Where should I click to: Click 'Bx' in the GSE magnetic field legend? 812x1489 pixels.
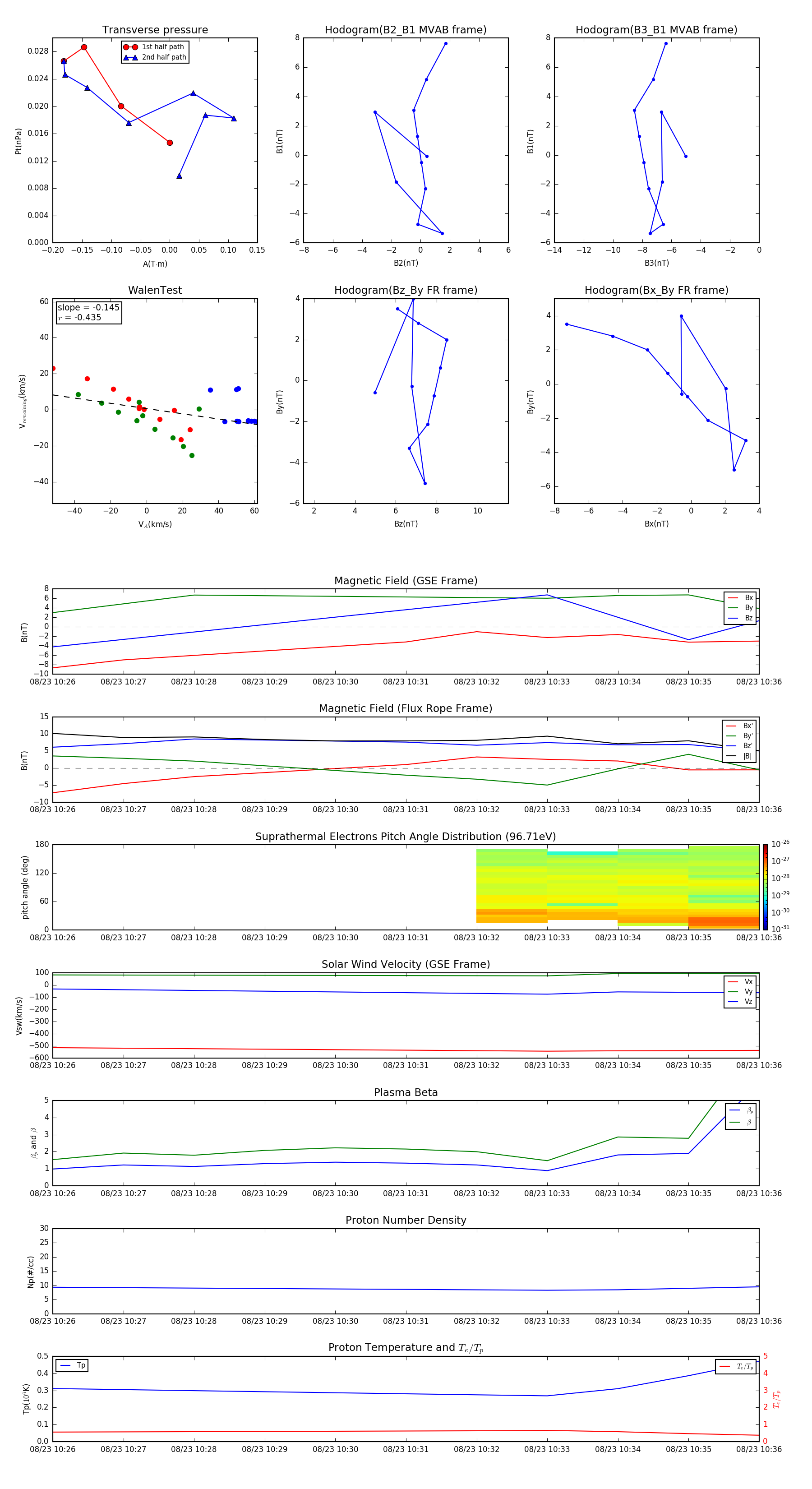(749, 598)
